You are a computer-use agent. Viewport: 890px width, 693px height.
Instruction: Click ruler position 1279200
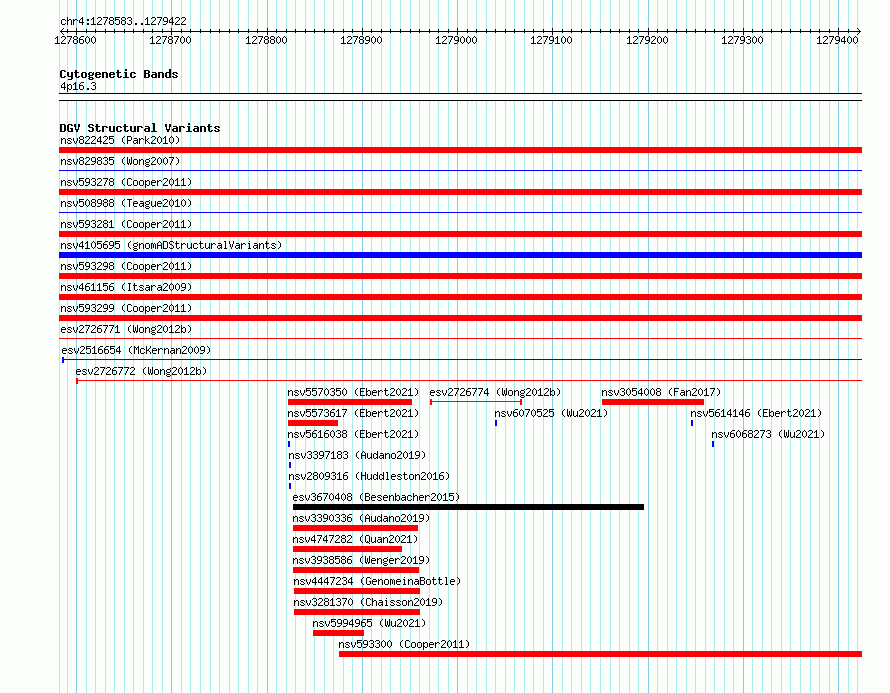(x=647, y=40)
